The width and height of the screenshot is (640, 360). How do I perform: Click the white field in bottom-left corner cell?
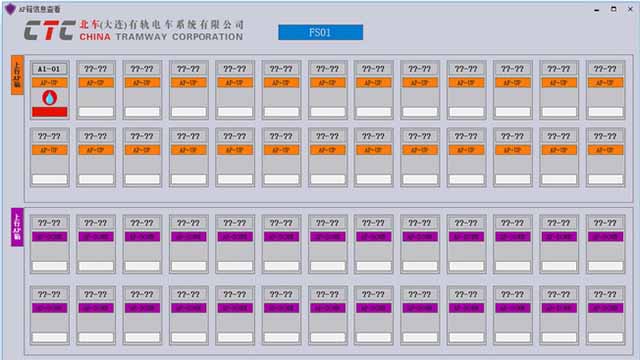(49, 338)
